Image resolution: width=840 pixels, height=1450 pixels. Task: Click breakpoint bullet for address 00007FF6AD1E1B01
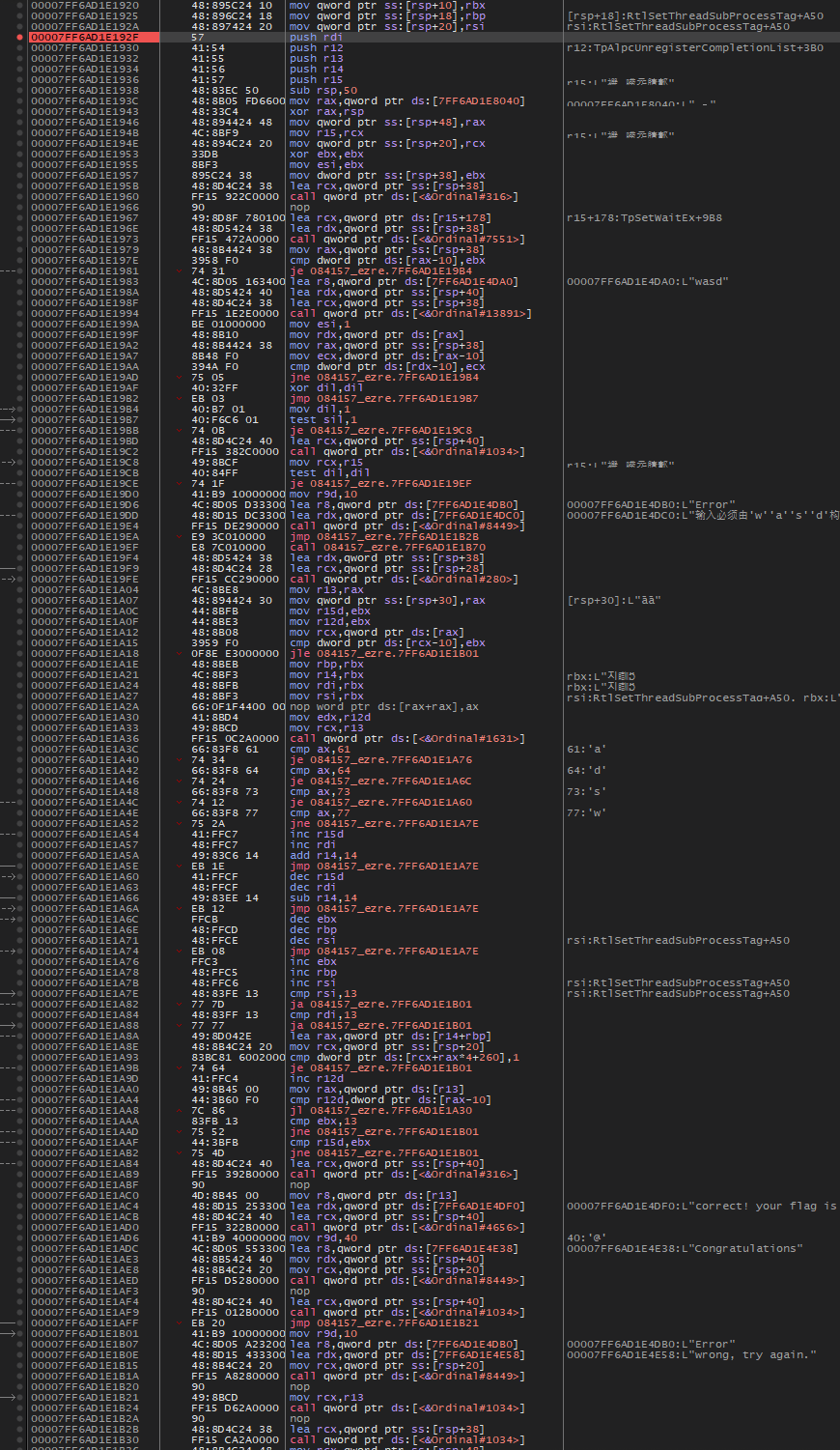pos(20,1334)
